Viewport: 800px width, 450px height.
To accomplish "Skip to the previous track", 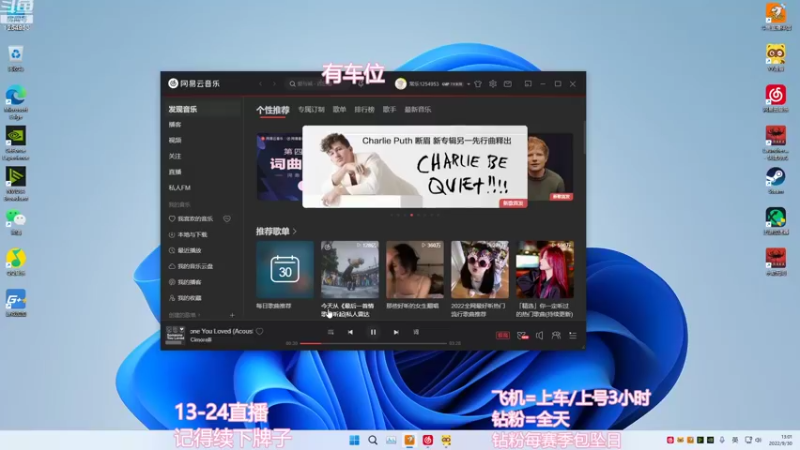I will tap(351, 332).
